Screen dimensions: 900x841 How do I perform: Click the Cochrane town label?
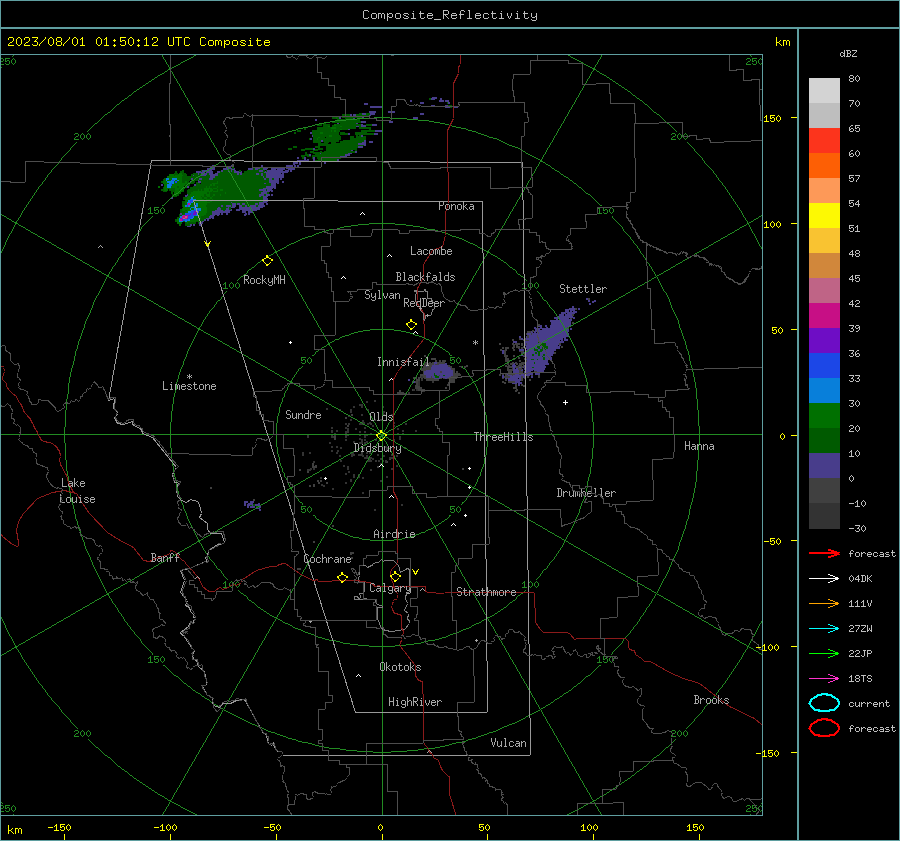[x=327, y=559]
